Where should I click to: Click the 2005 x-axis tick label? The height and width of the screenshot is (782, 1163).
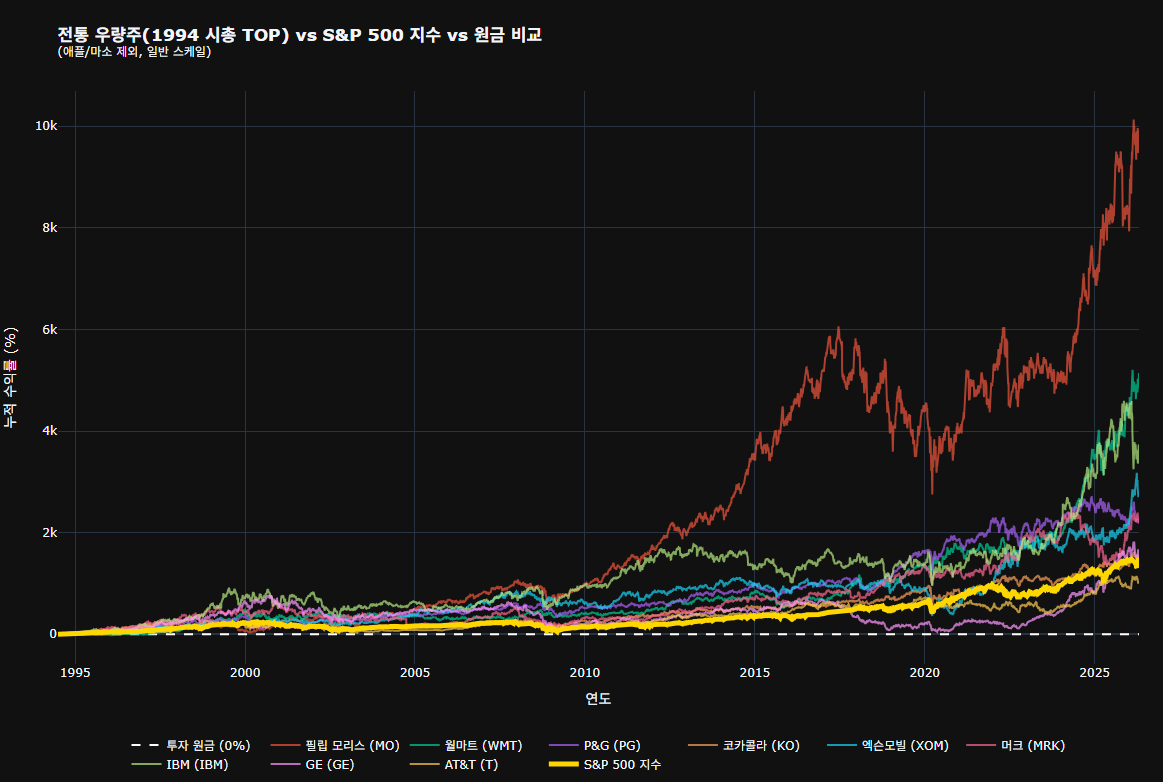point(415,673)
